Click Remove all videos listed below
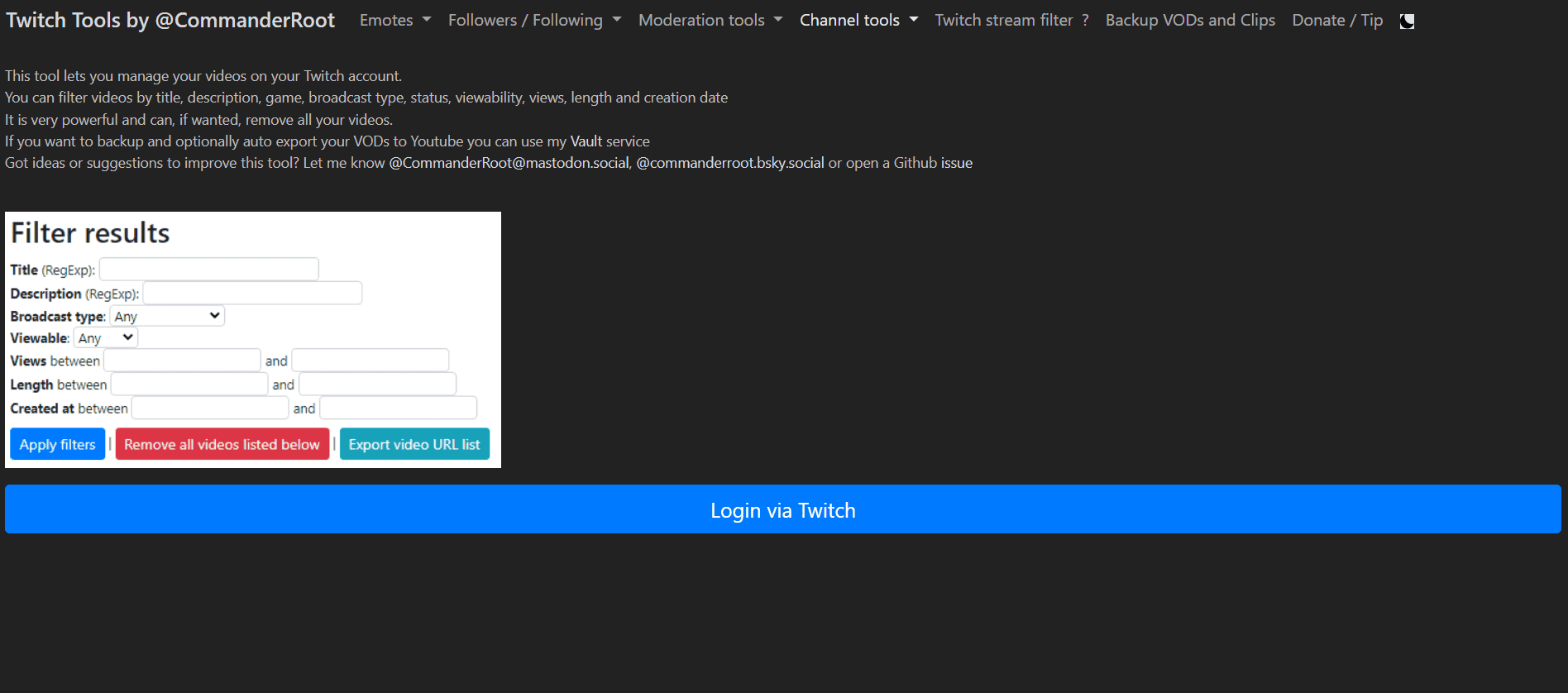 tap(222, 445)
